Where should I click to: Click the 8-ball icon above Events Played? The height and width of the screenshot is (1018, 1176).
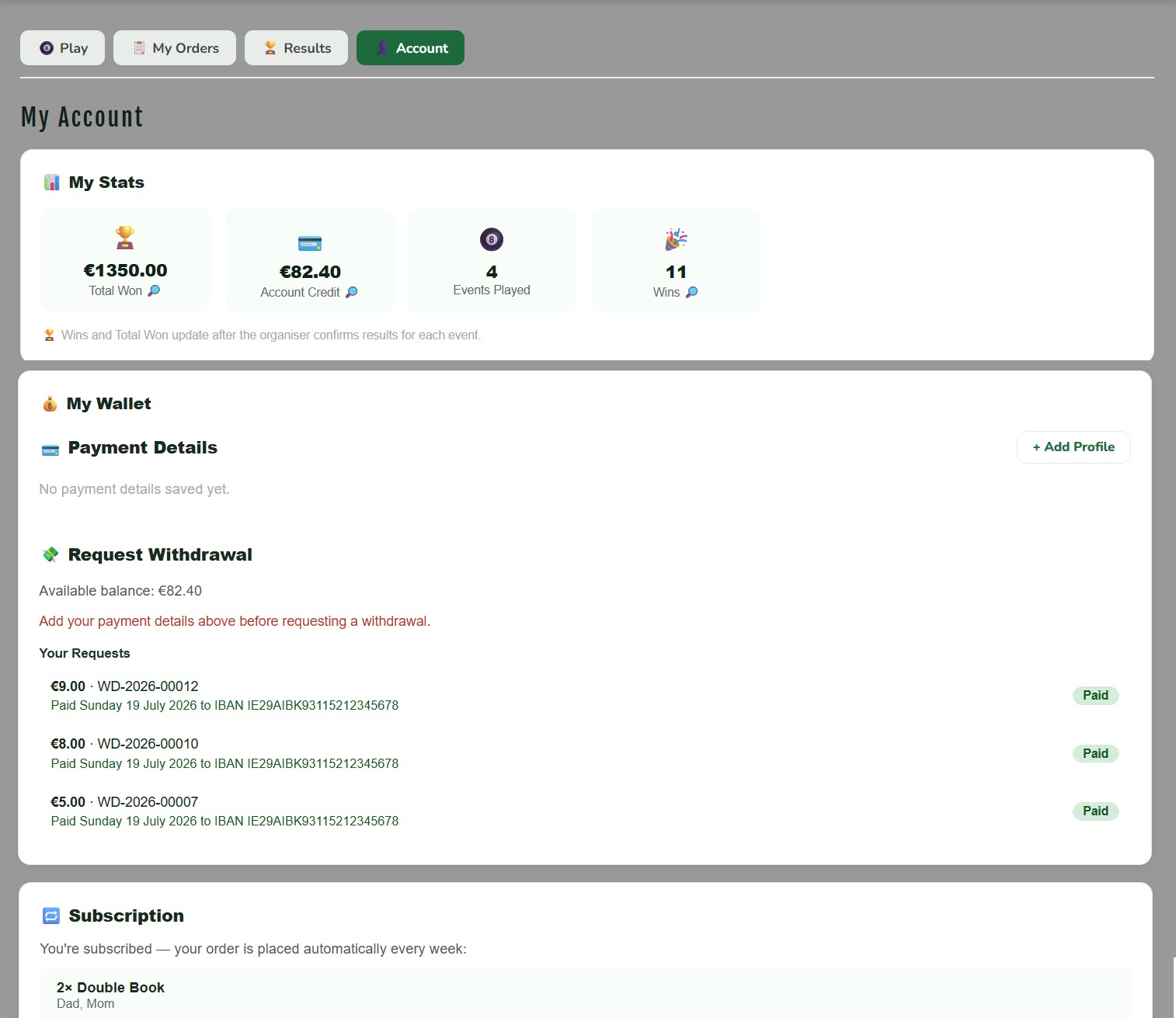492,239
